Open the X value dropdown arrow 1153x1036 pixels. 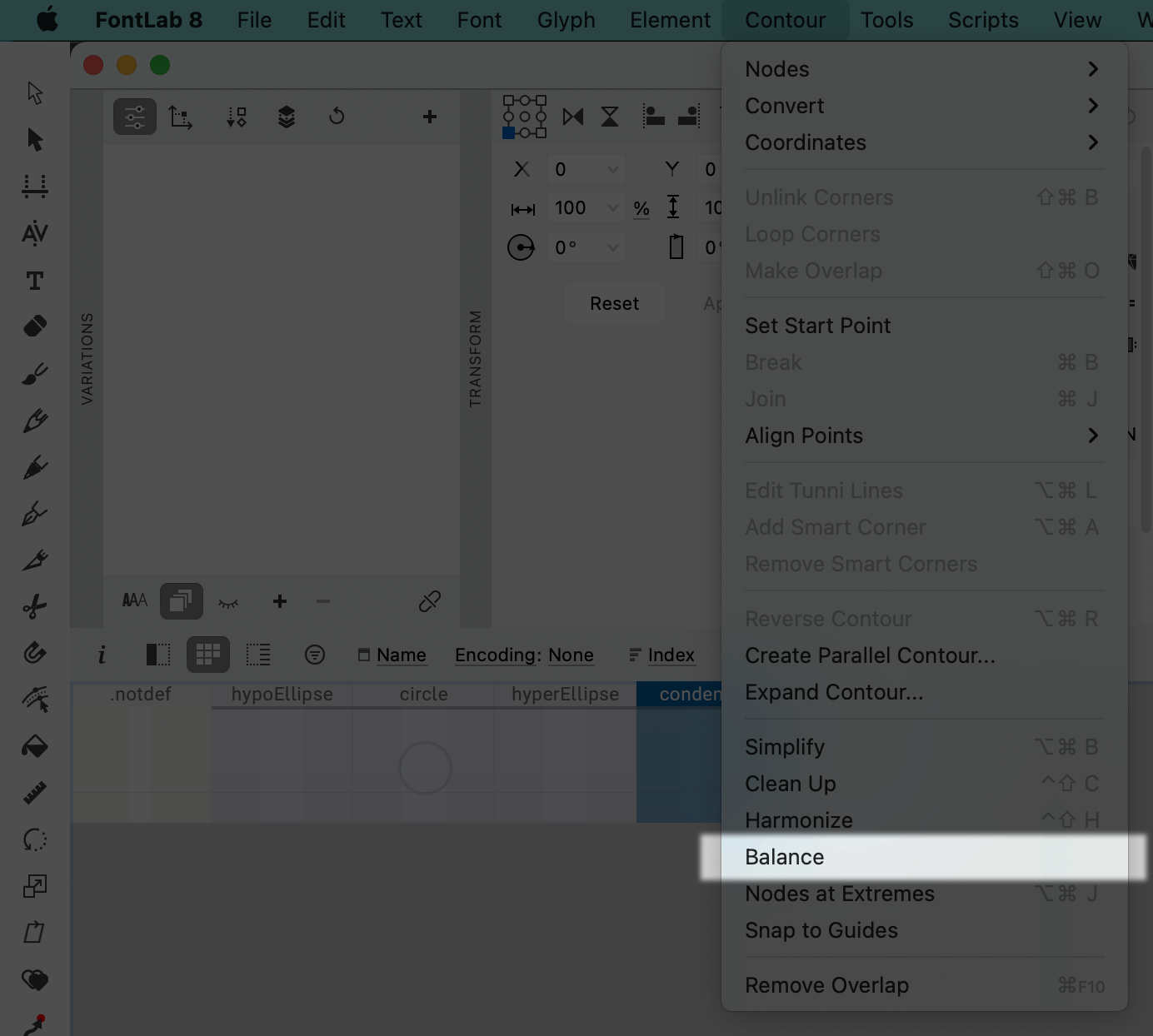tap(613, 170)
